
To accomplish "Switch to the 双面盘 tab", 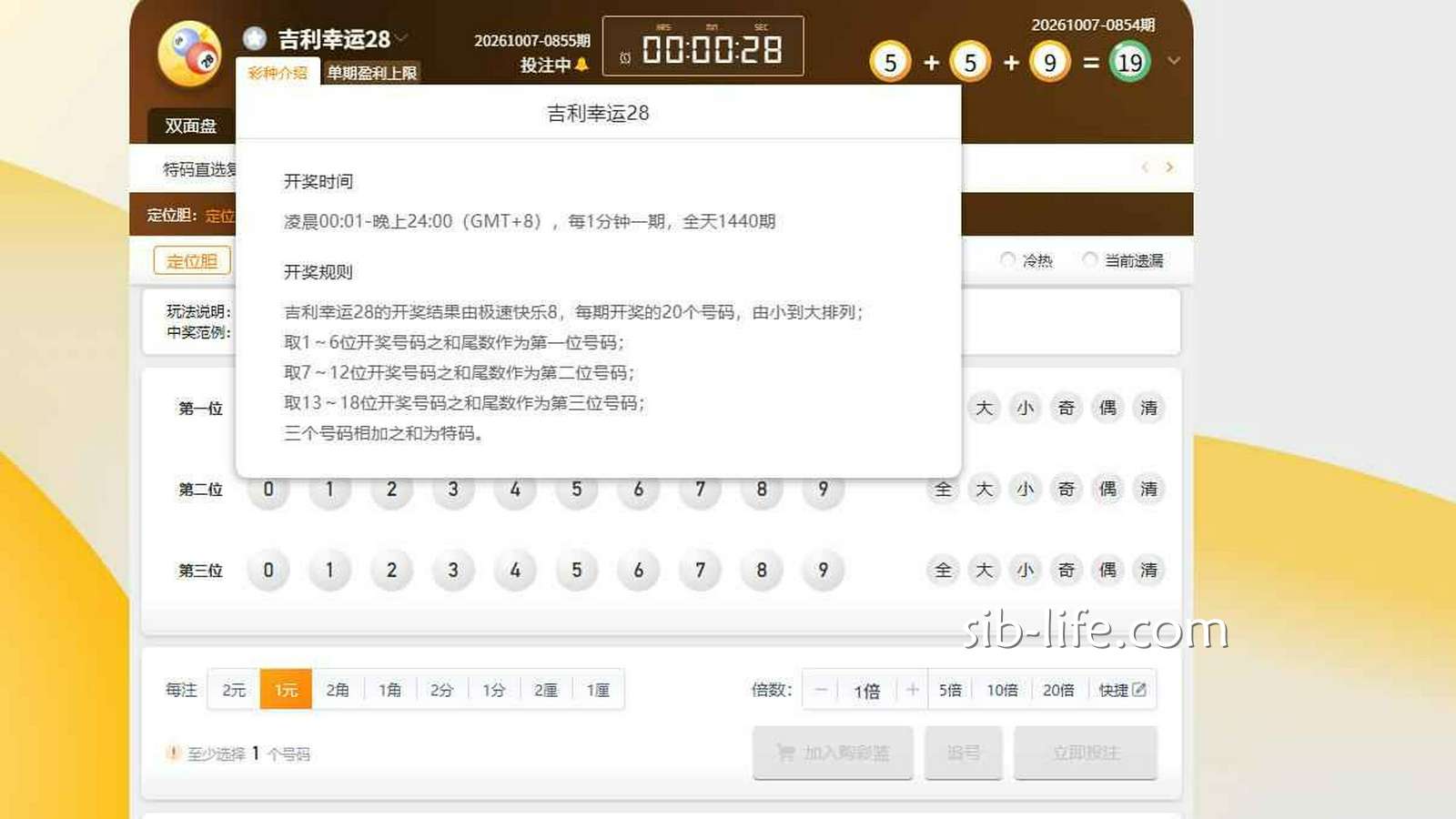I will click(190, 126).
